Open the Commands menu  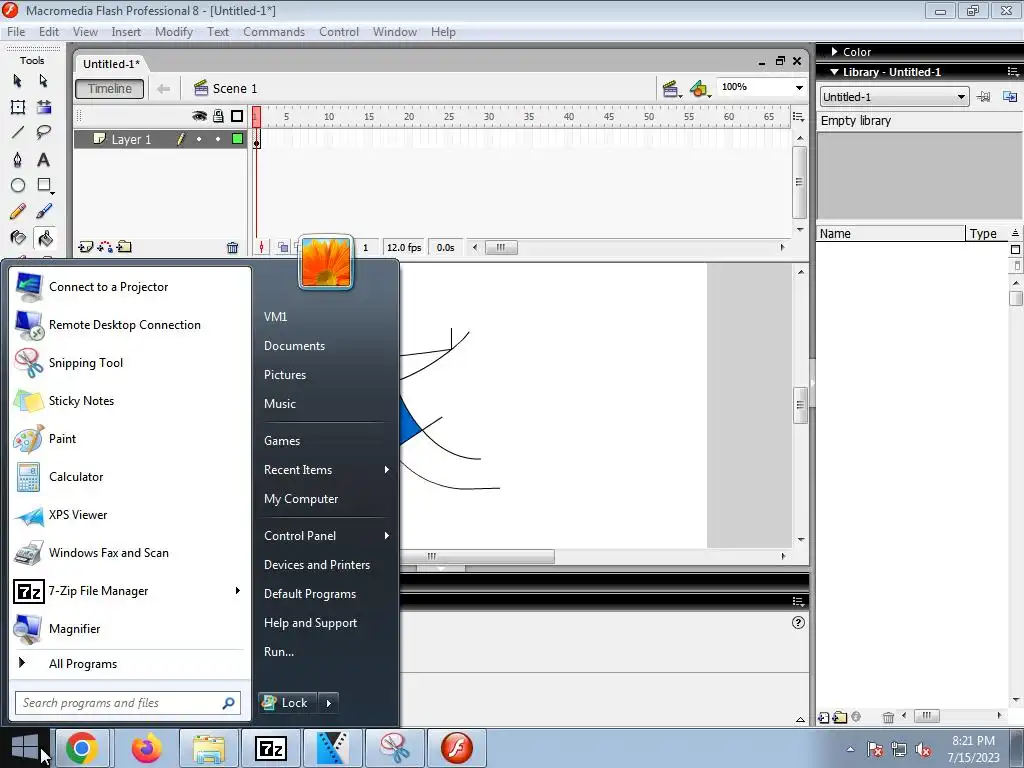(x=274, y=32)
